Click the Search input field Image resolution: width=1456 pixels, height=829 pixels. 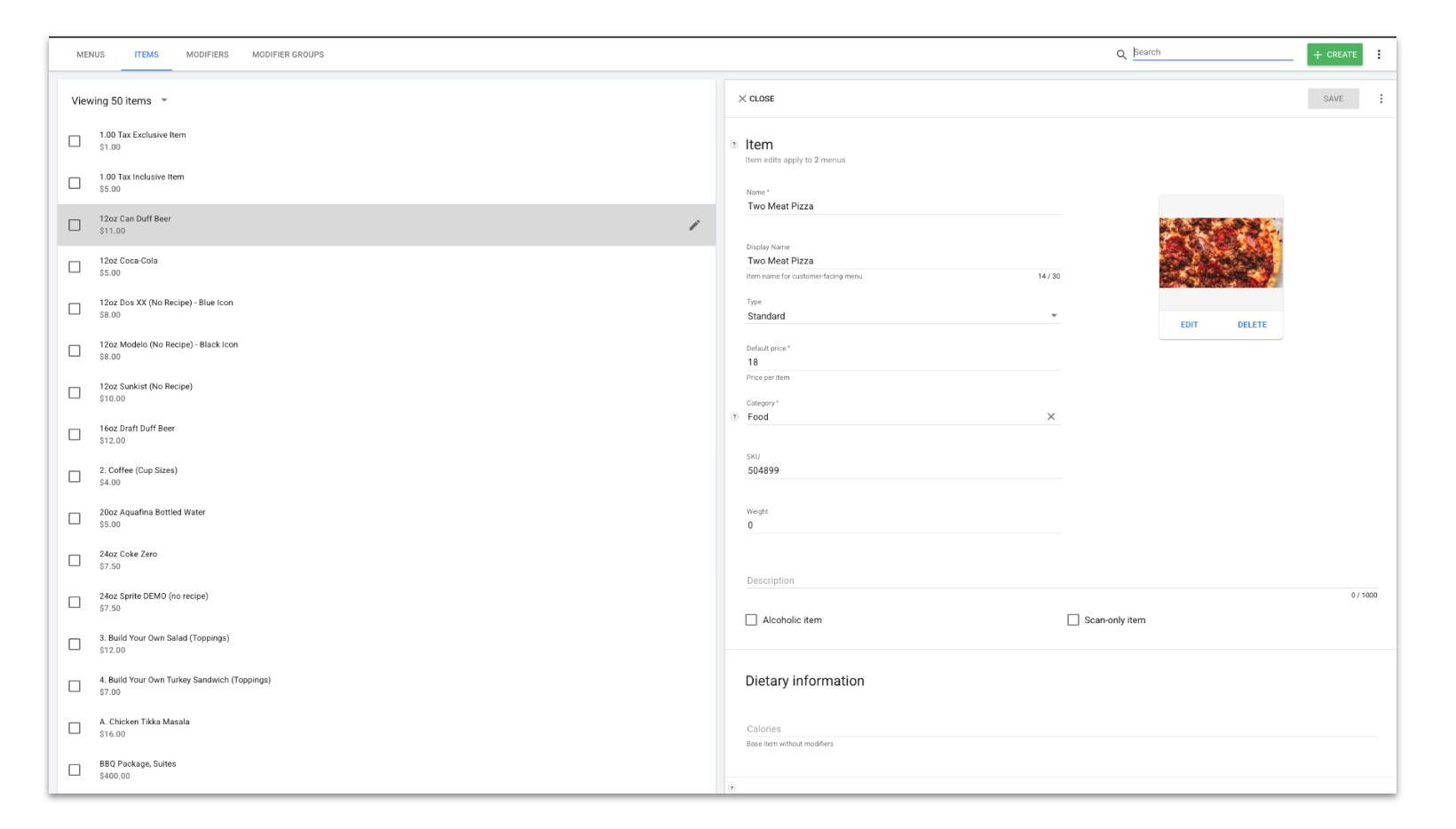(x=1213, y=53)
